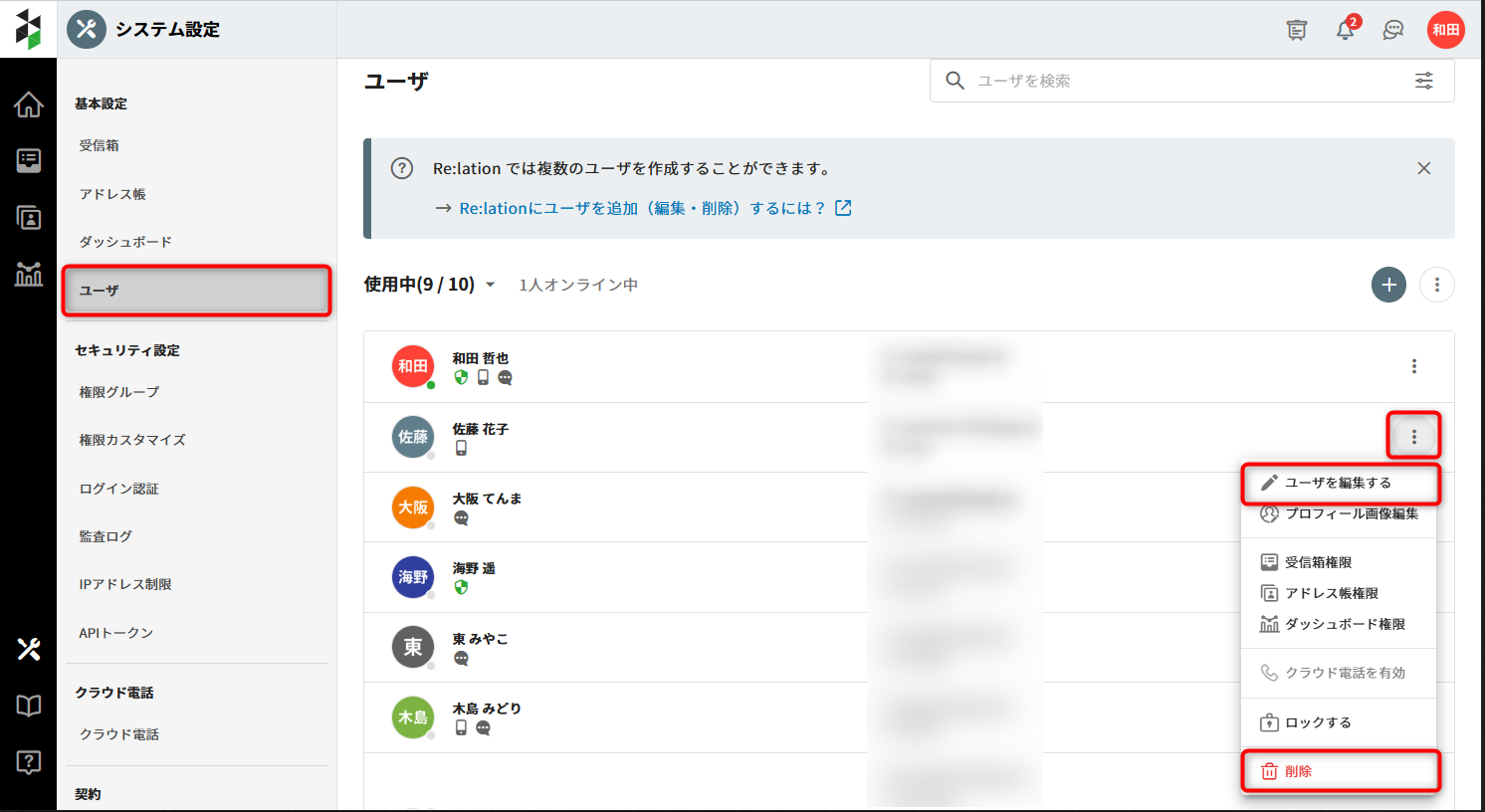Dismiss the info banner
Viewport: 1485px width, 812px height.
(1424, 168)
